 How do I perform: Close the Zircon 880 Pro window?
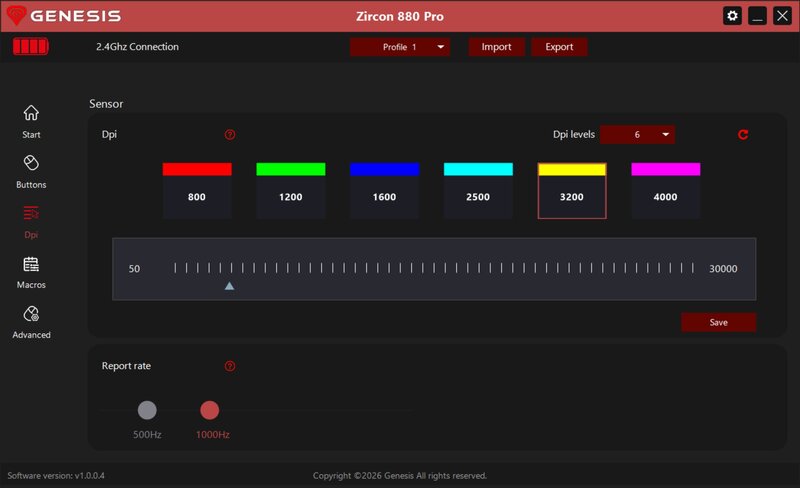pyautogui.click(x=782, y=16)
